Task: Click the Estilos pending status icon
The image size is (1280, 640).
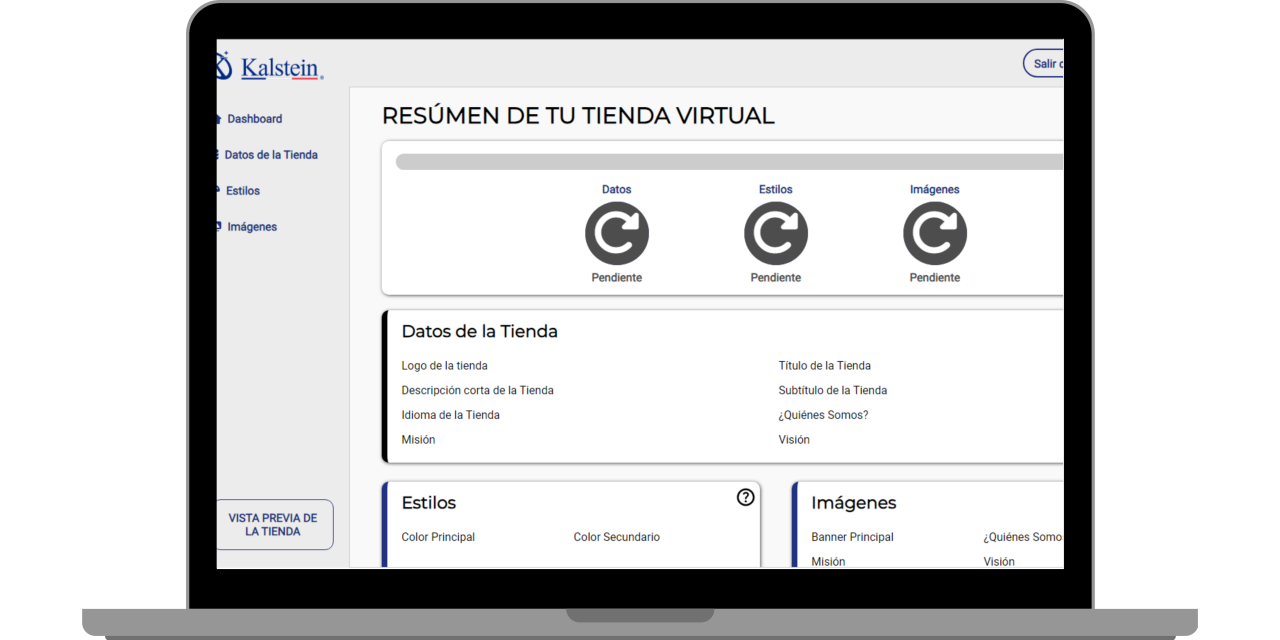Action: tap(776, 234)
